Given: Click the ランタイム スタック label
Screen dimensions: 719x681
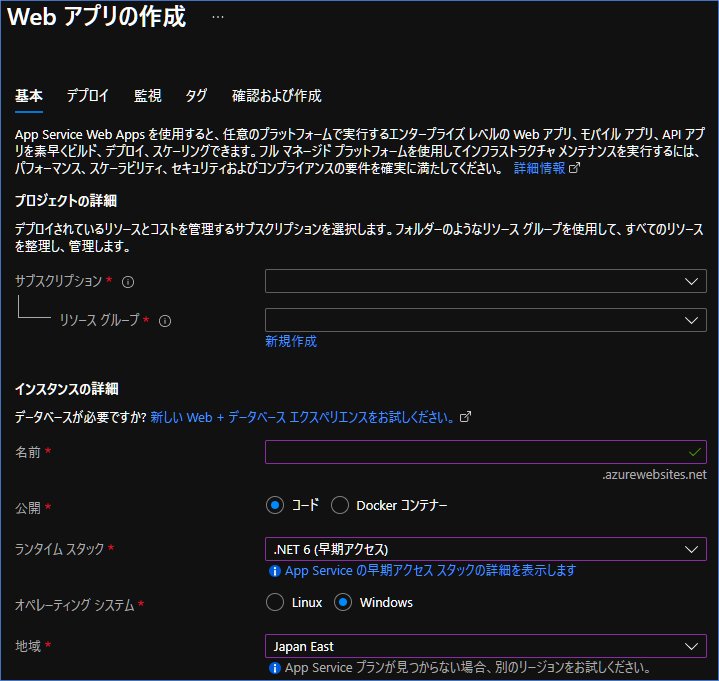Looking at the screenshot, I should [60, 549].
